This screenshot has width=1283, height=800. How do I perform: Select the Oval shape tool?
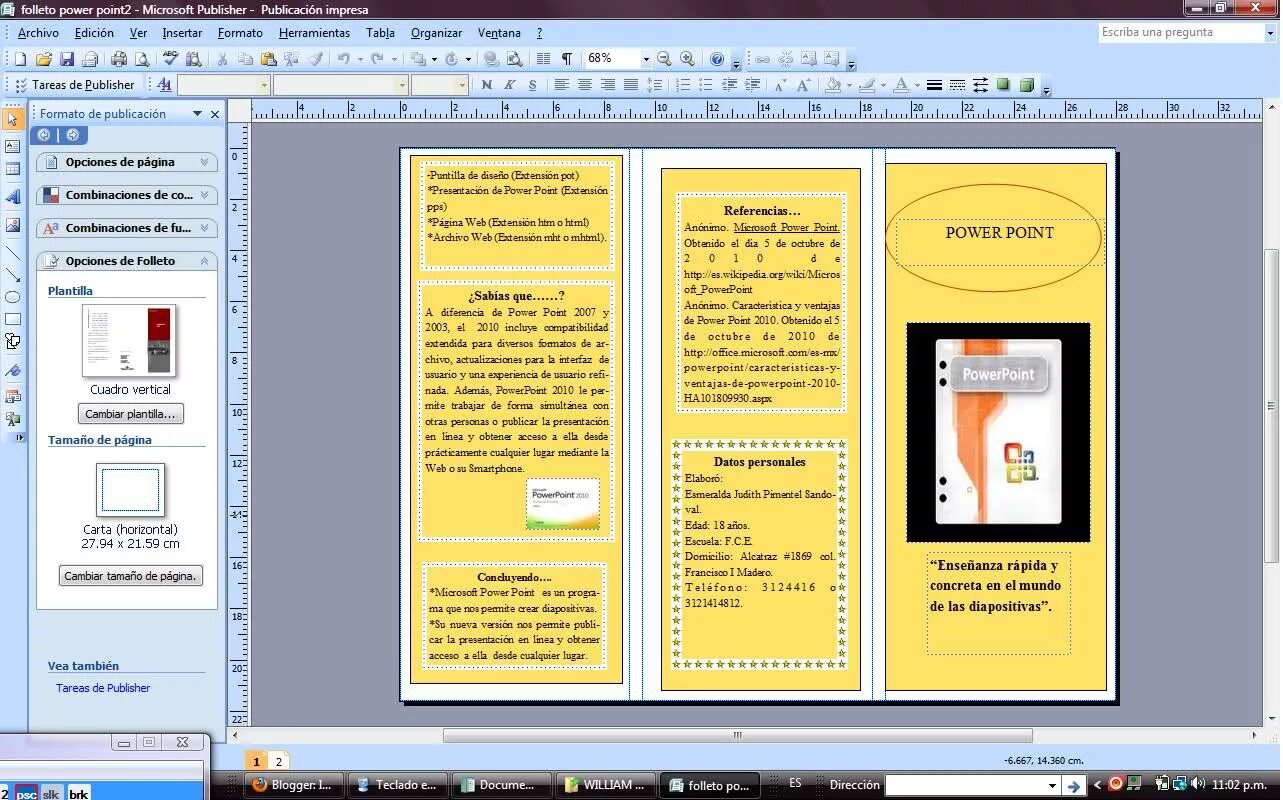(12, 297)
